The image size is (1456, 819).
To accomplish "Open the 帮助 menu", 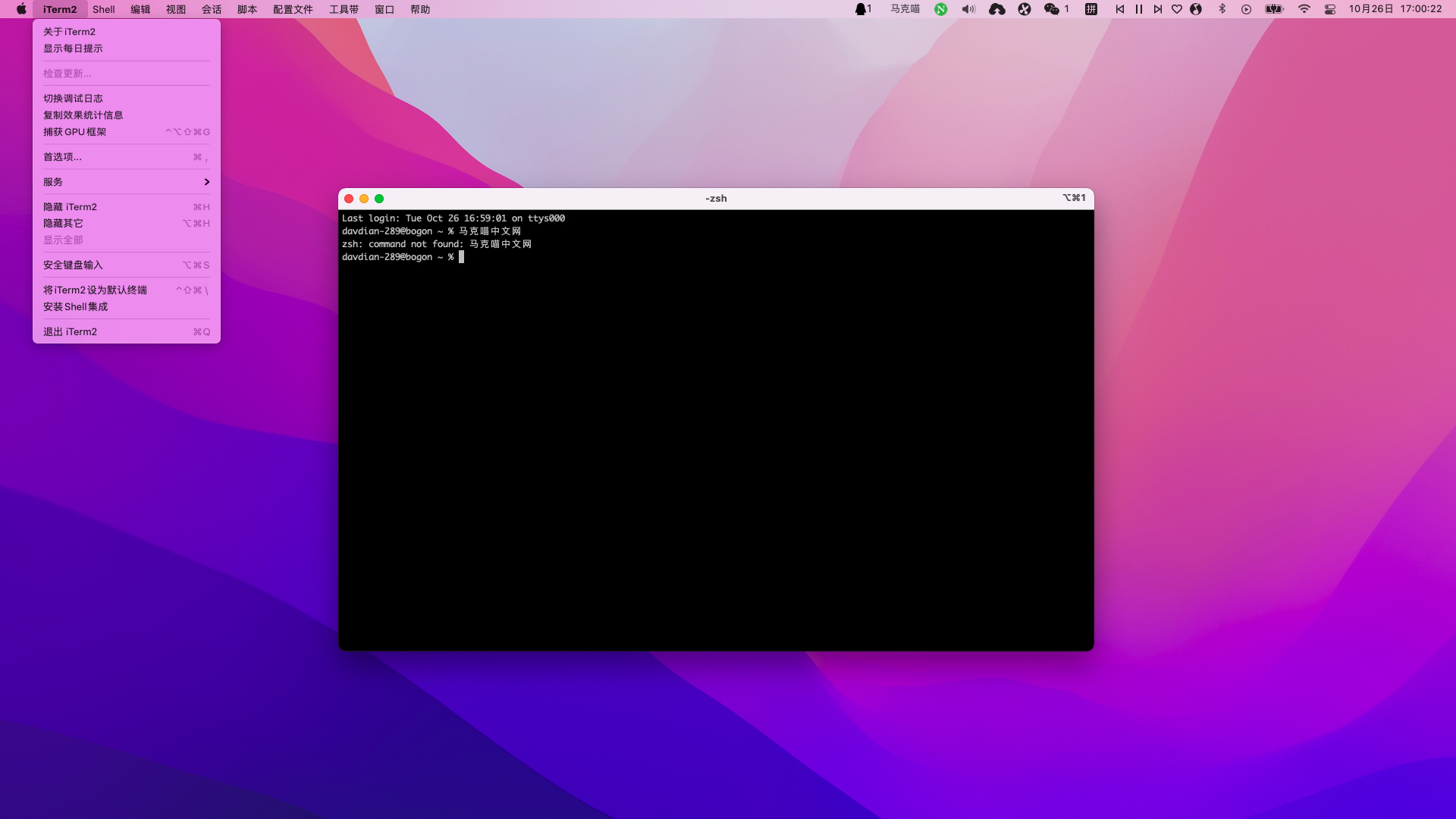I will point(420,9).
